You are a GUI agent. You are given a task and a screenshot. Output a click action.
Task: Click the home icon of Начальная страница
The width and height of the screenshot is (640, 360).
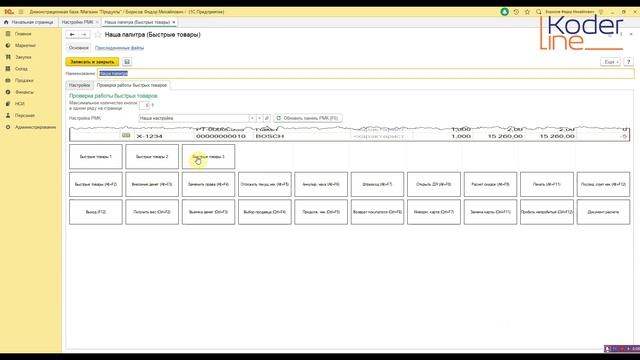(6, 22)
